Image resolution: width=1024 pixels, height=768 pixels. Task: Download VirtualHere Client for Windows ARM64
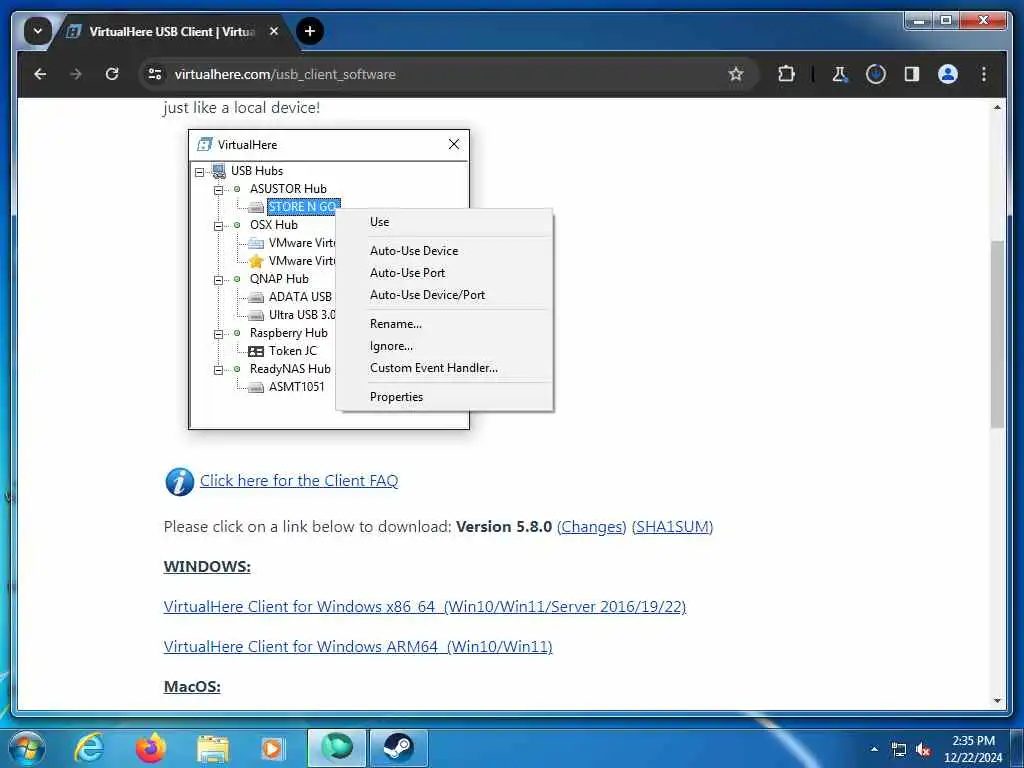point(358,647)
